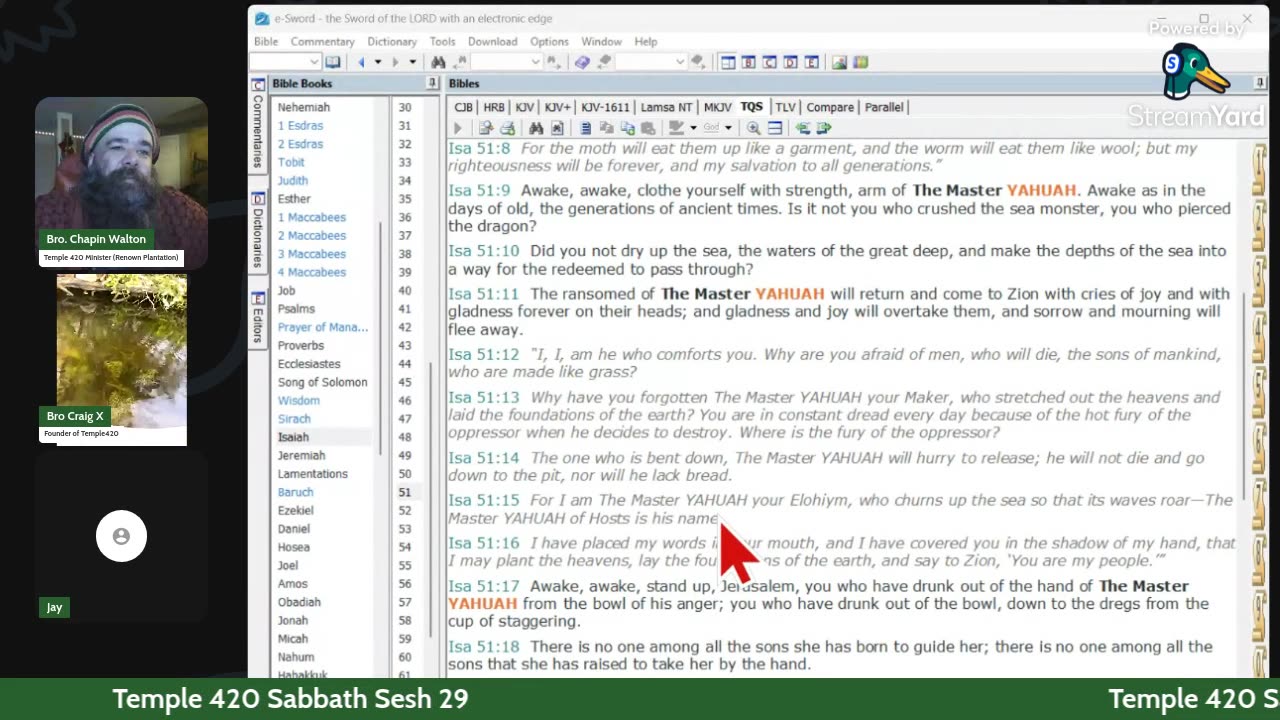
Task: Click the document icon after the Bibles binoculars
Action: [x=557, y=128]
